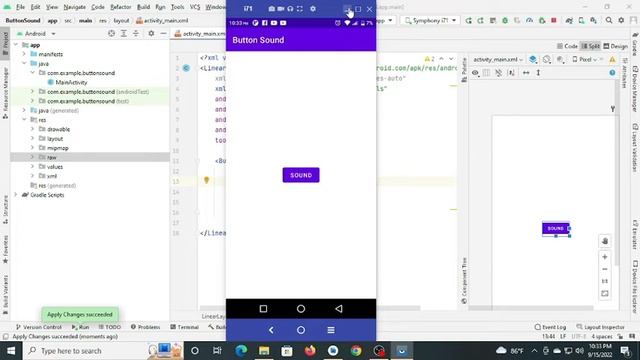Tap the Android back triangle button
The width and height of the screenshot is (640, 360).
click(339, 309)
